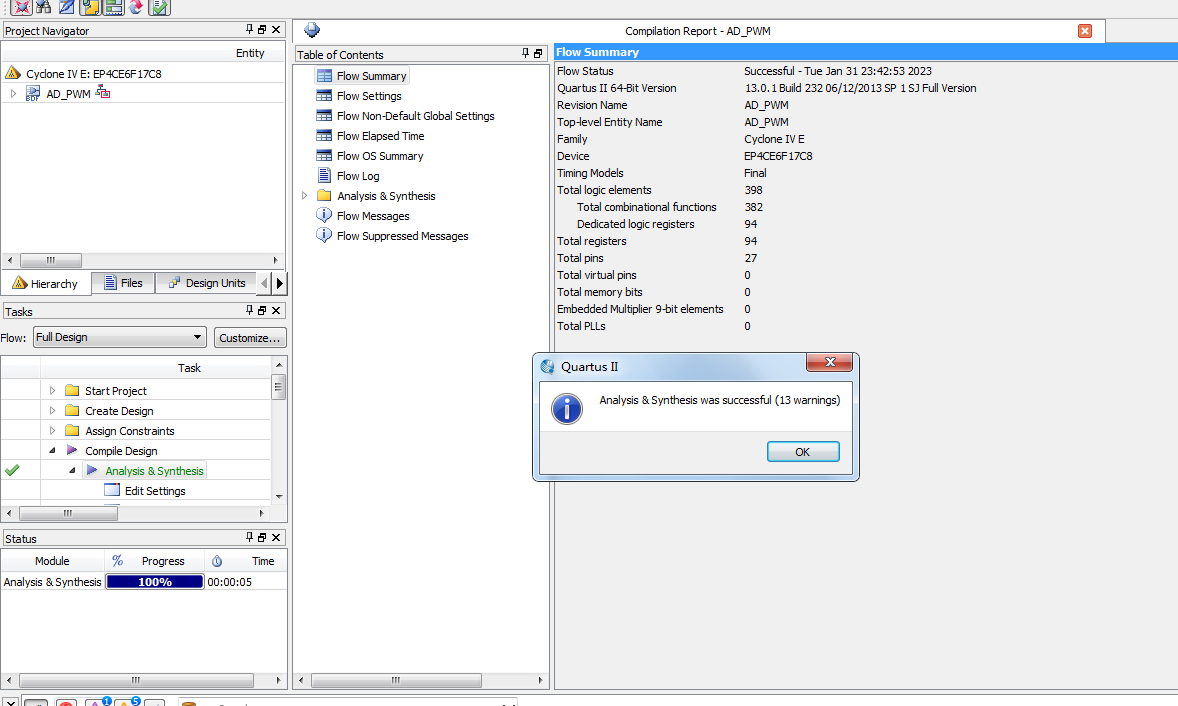
Task: Float the Tasks panel
Action: tap(262, 310)
